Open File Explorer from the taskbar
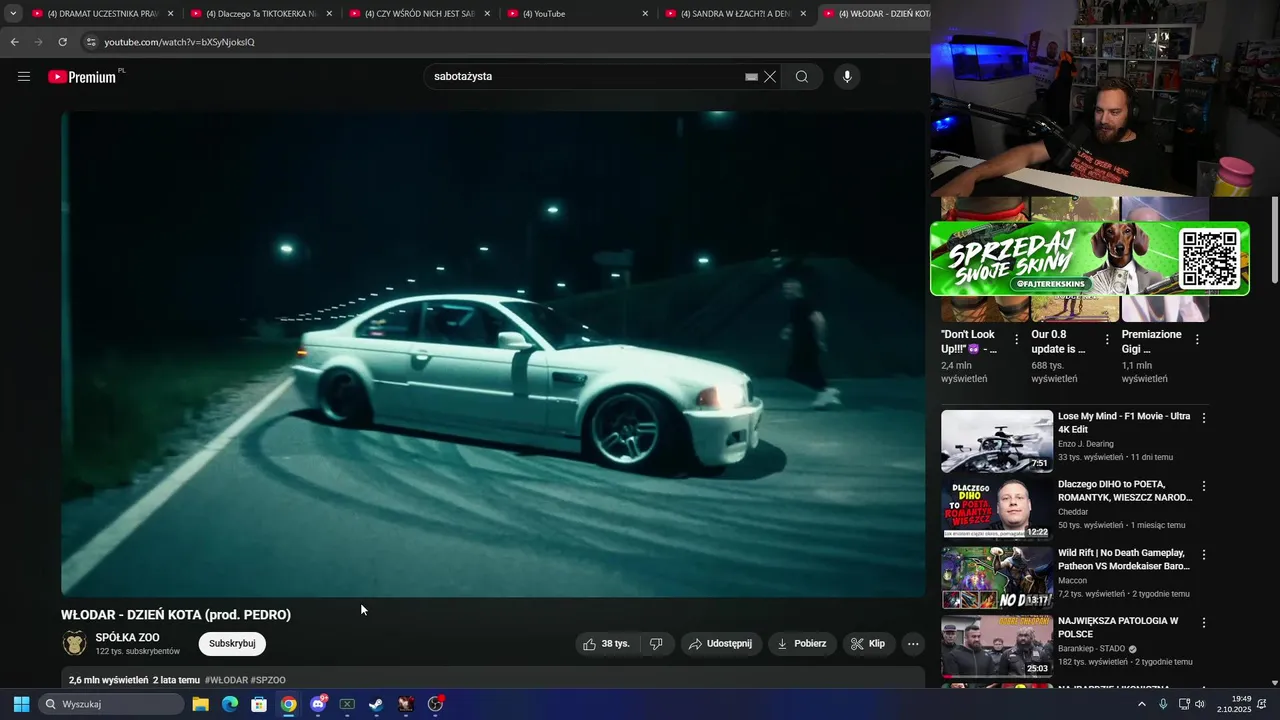 pos(200,704)
